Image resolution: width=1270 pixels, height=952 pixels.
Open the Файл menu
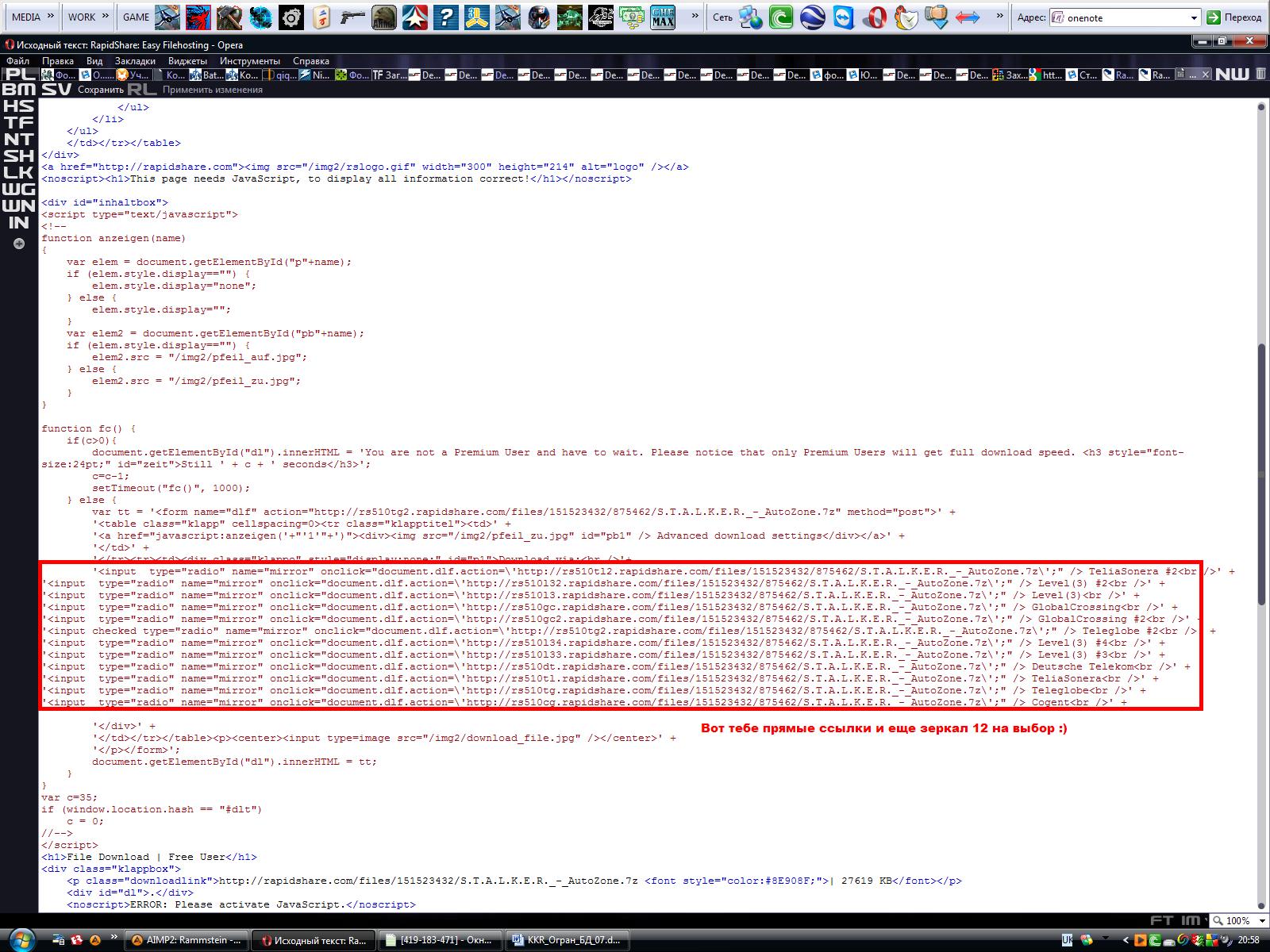tap(17, 61)
